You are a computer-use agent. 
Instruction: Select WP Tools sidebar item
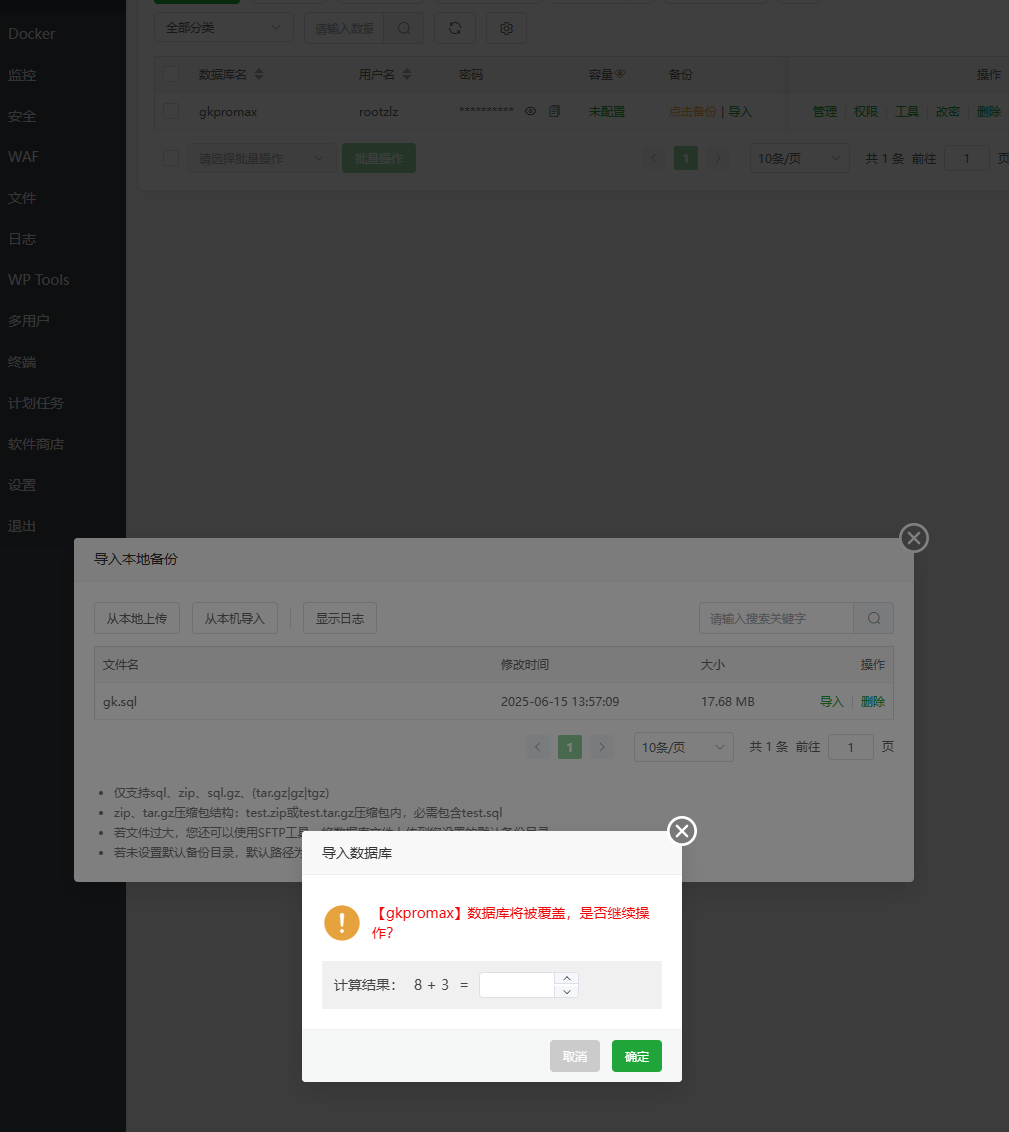click(39, 279)
